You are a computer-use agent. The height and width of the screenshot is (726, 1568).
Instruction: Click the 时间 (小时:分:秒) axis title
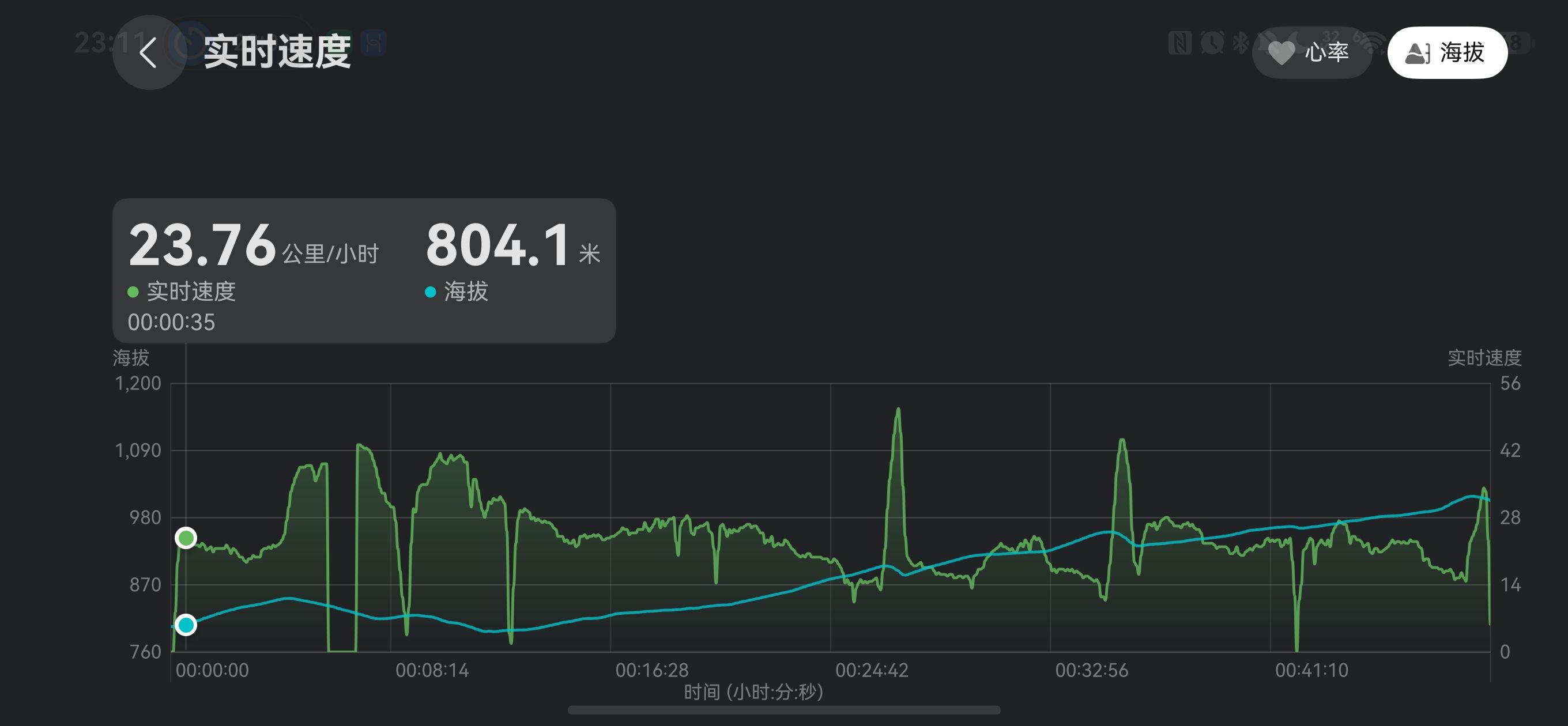click(x=753, y=692)
